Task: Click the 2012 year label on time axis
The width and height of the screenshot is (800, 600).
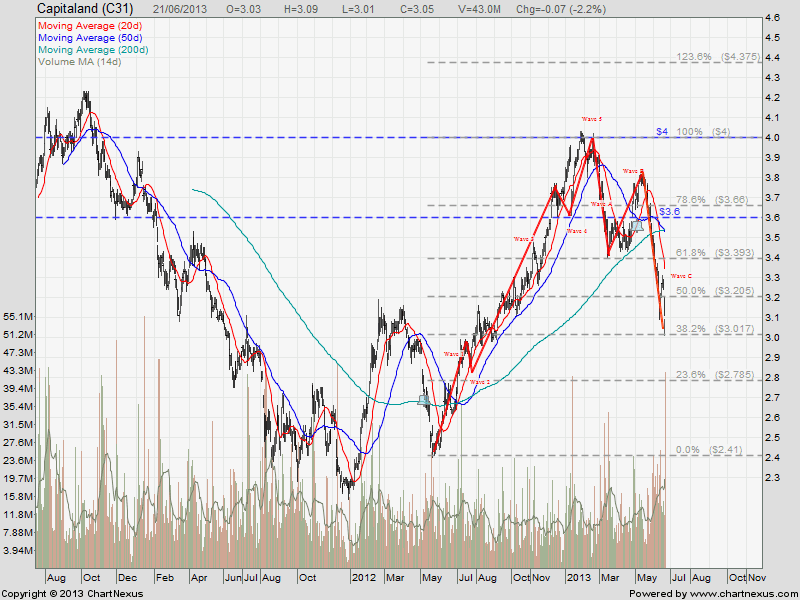Action: (x=363, y=578)
